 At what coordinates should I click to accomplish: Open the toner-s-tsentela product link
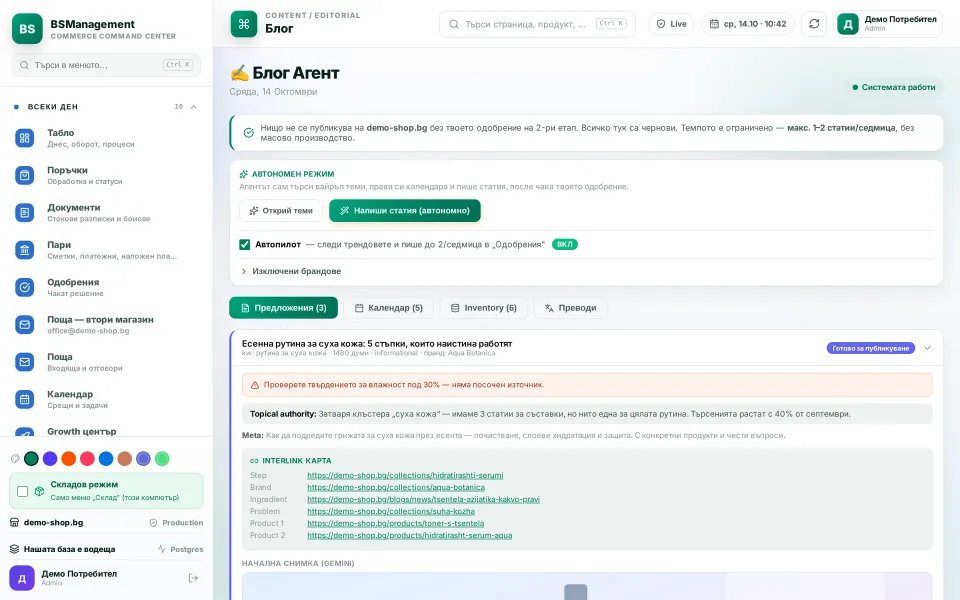[x=396, y=523]
